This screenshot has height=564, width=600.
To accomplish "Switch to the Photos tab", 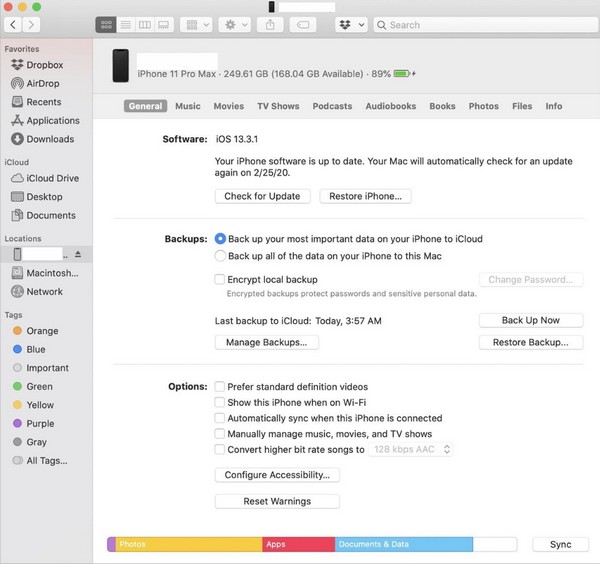I will click(484, 106).
